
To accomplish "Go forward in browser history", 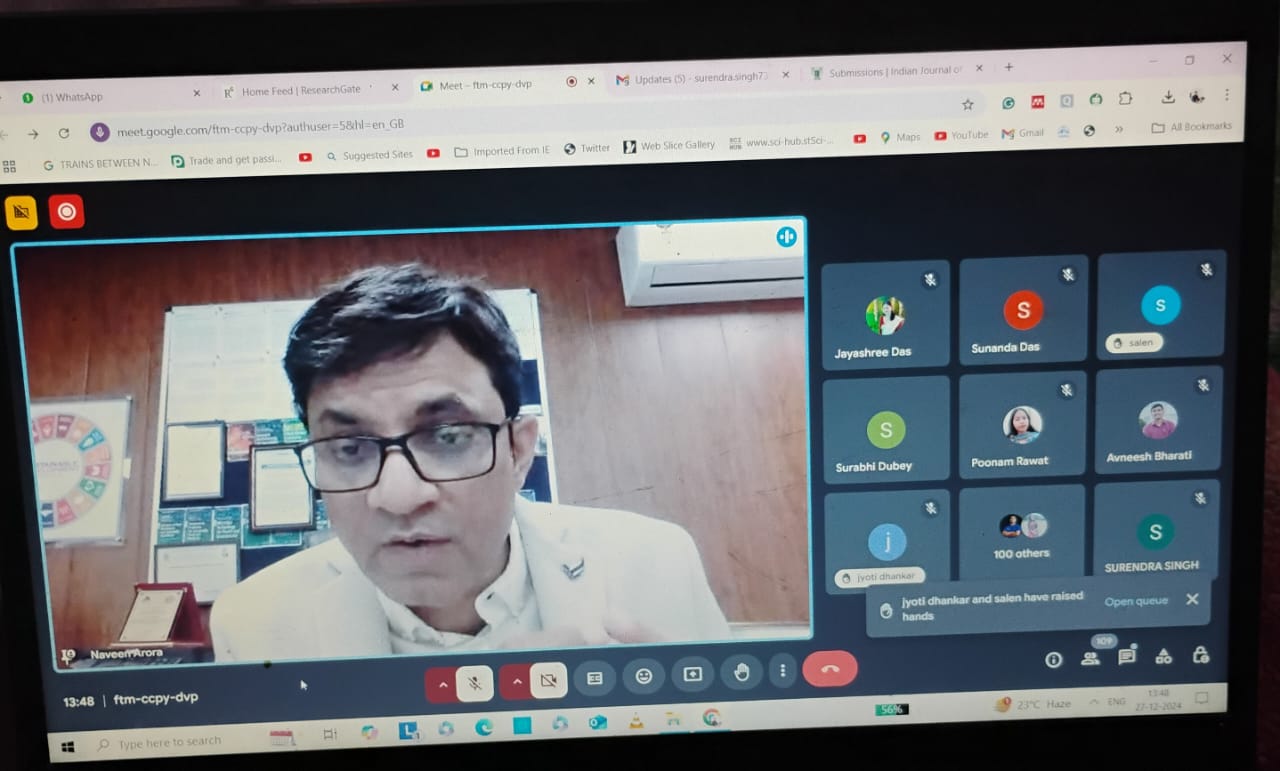I will pyautogui.click(x=33, y=134).
